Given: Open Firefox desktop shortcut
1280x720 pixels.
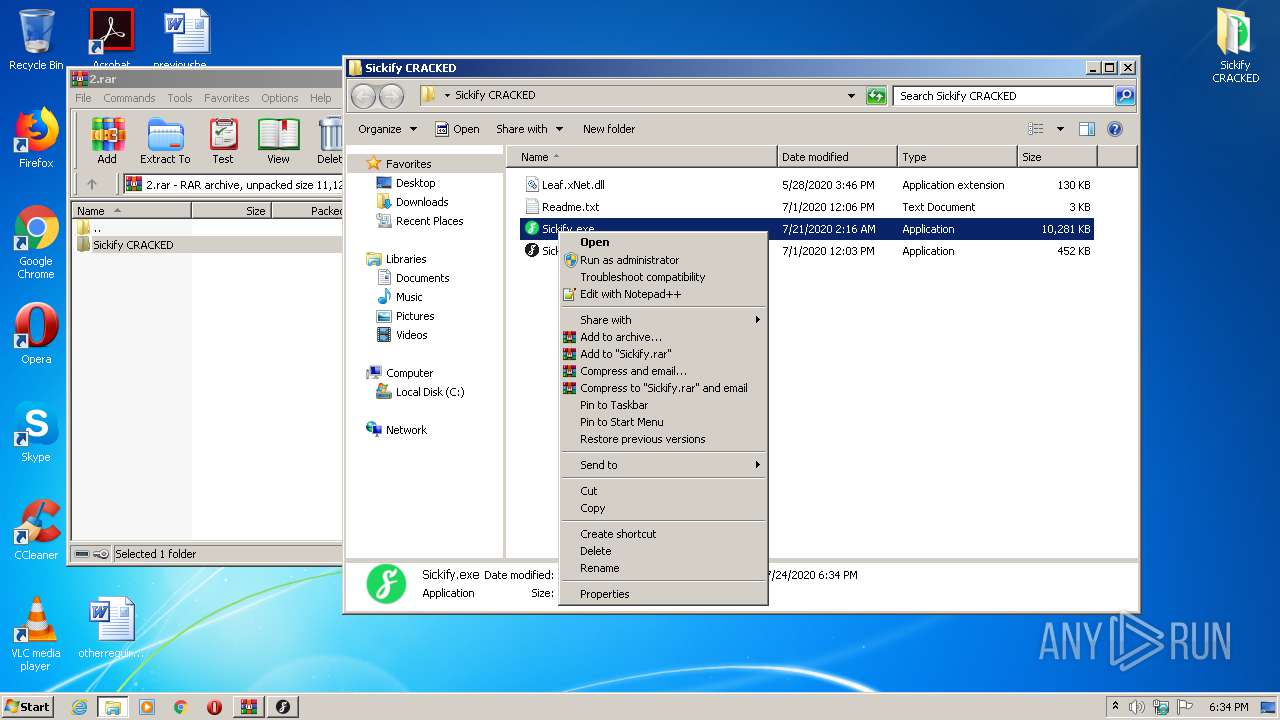Looking at the screenshot, I should tap(36, 138).
